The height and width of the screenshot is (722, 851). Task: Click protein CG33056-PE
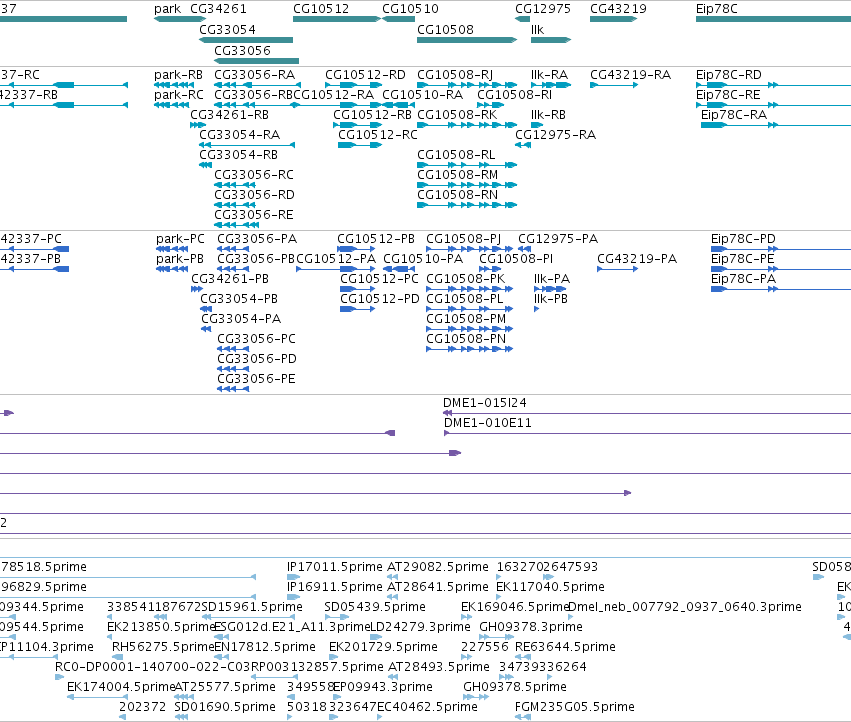256,379
